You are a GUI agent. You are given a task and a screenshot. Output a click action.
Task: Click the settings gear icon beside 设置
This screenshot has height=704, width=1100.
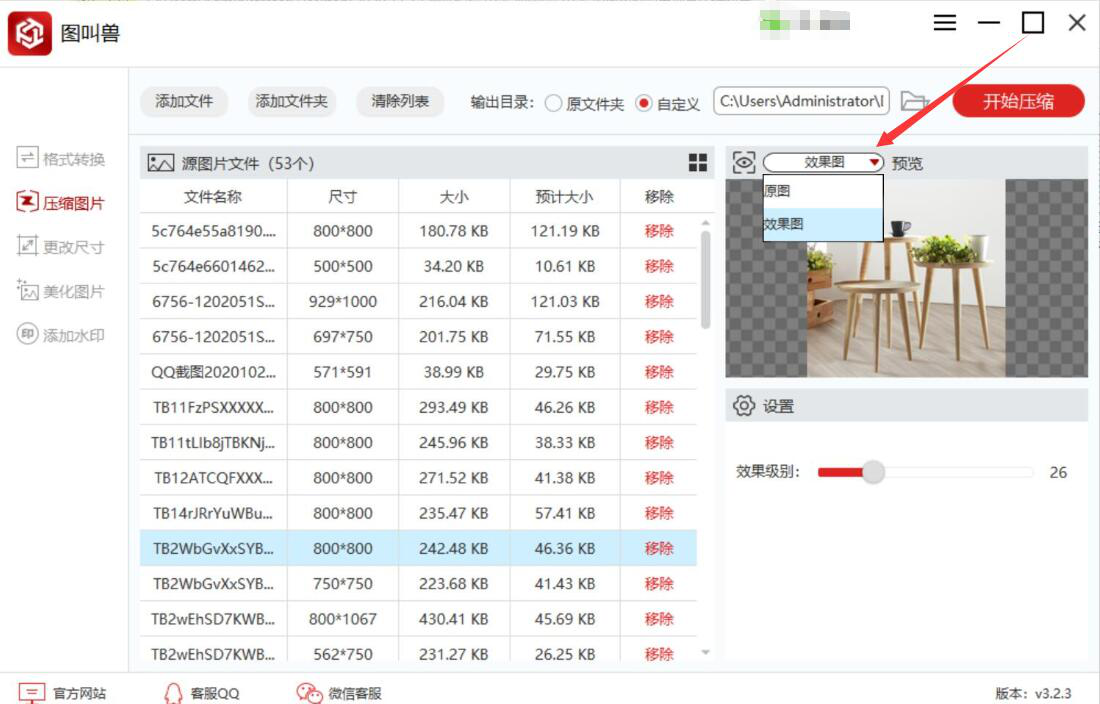point(744,405)
